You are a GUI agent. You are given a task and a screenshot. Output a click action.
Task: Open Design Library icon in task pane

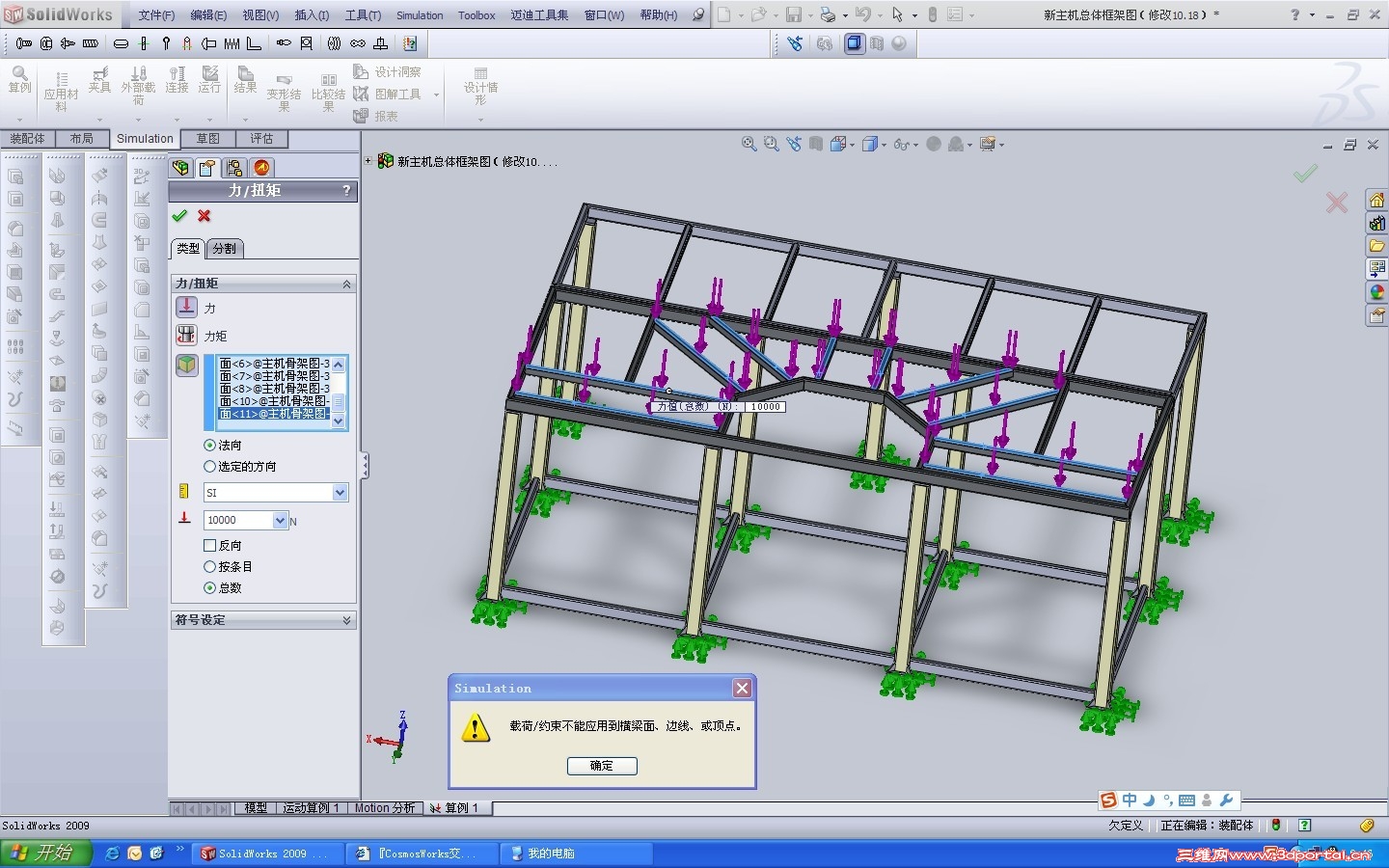(1376, 223)
